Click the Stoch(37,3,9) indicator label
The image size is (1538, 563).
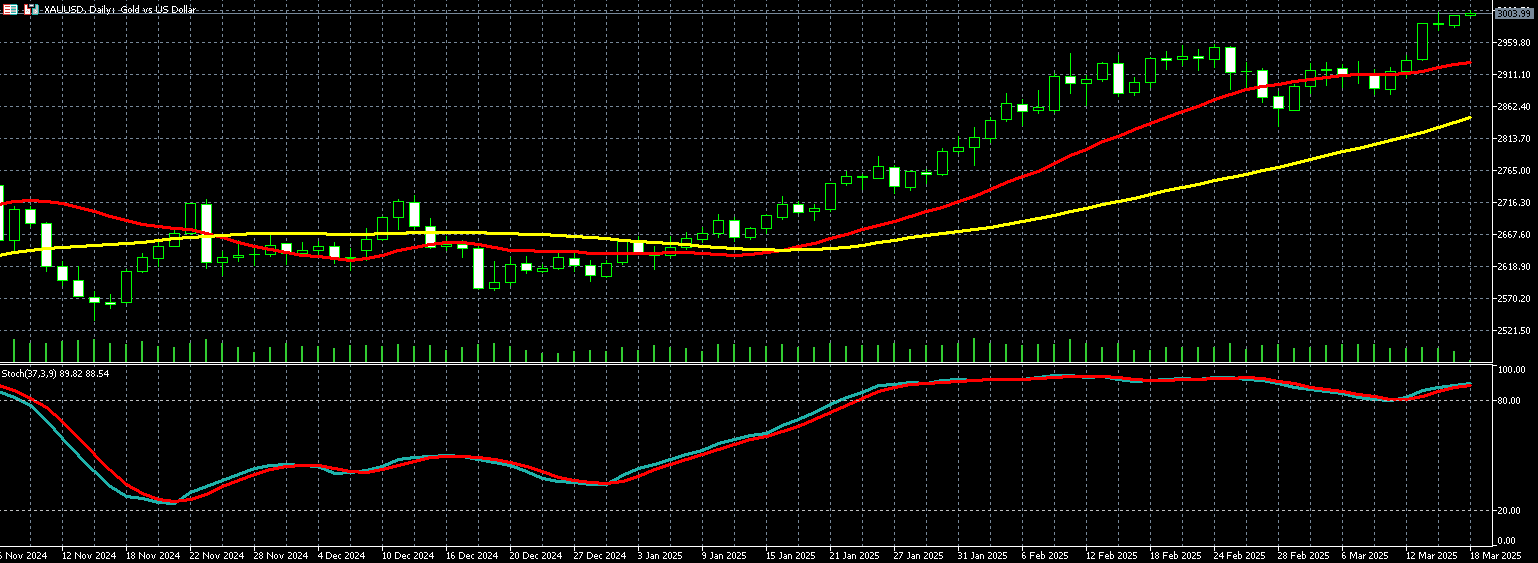click(x=55, y=373)
